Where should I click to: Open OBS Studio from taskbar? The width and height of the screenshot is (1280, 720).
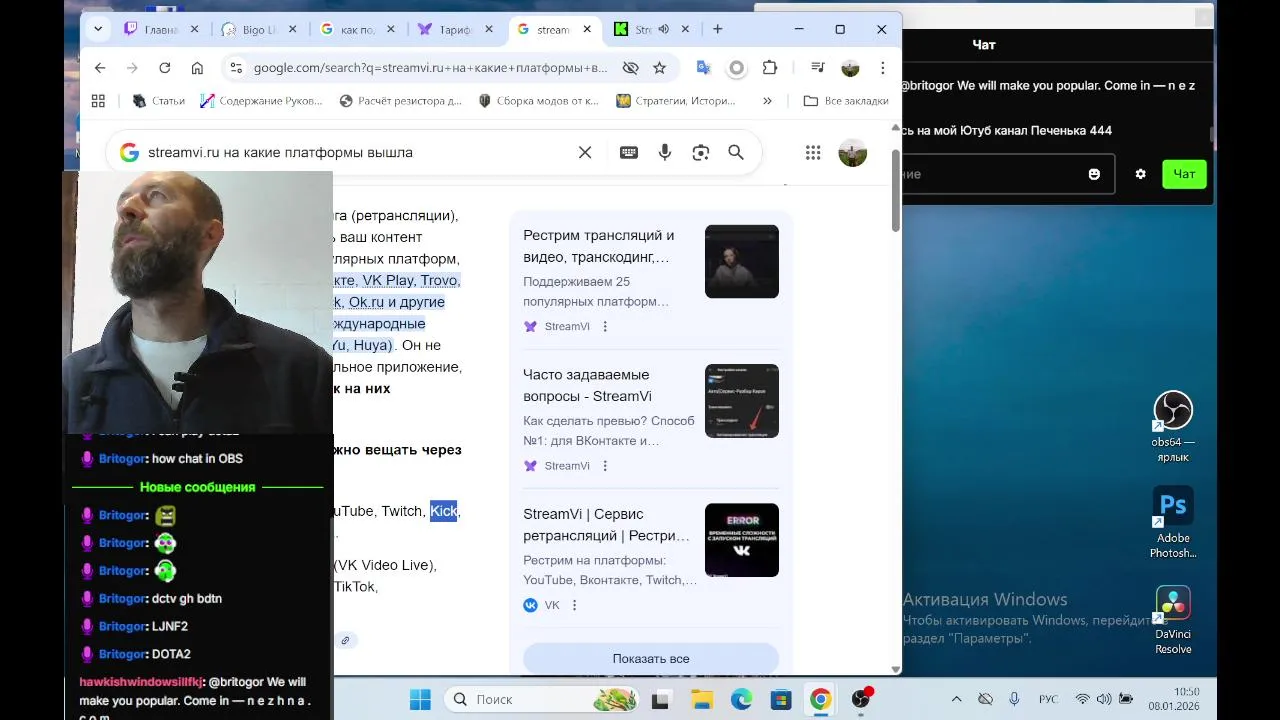(861, 700)
